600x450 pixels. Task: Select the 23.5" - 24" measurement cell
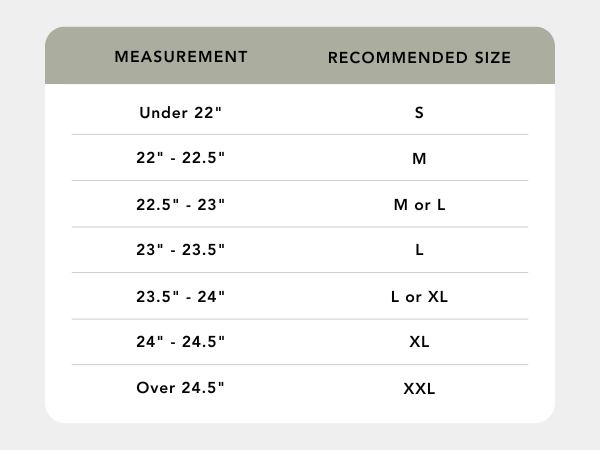(x=181, y=296)
